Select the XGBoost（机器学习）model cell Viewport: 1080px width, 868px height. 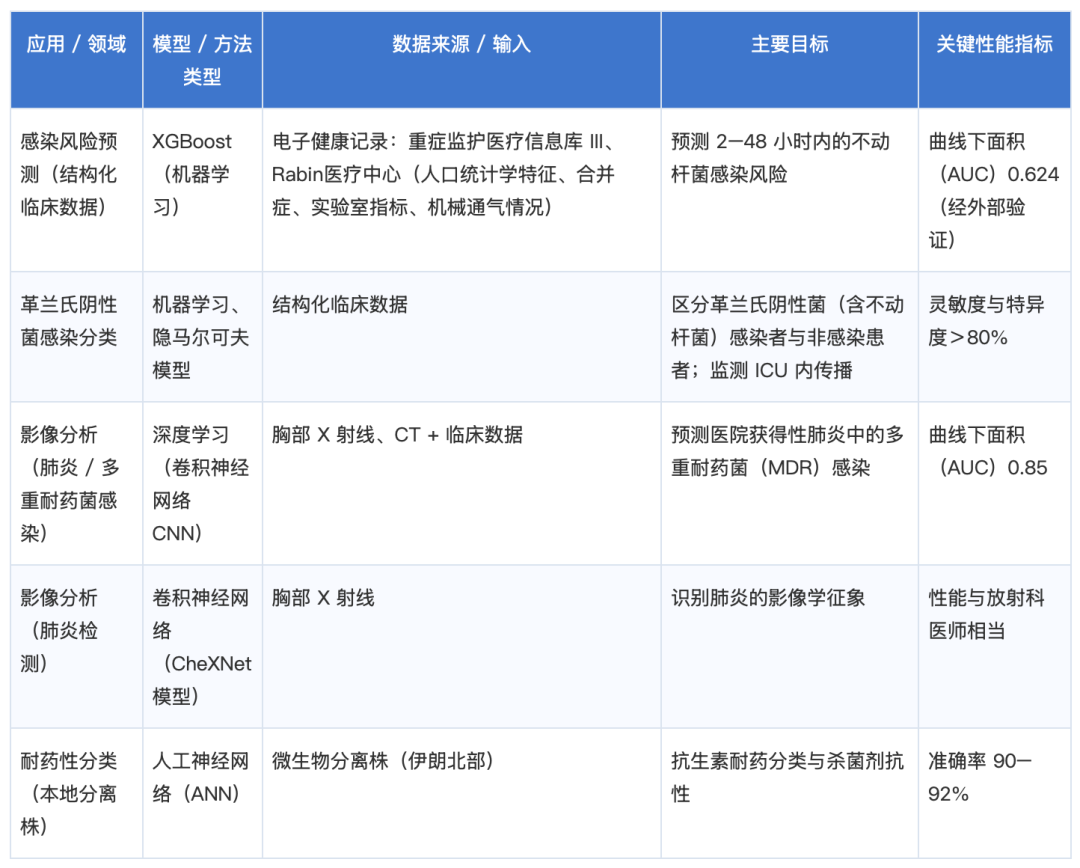(x=202, y=190)
